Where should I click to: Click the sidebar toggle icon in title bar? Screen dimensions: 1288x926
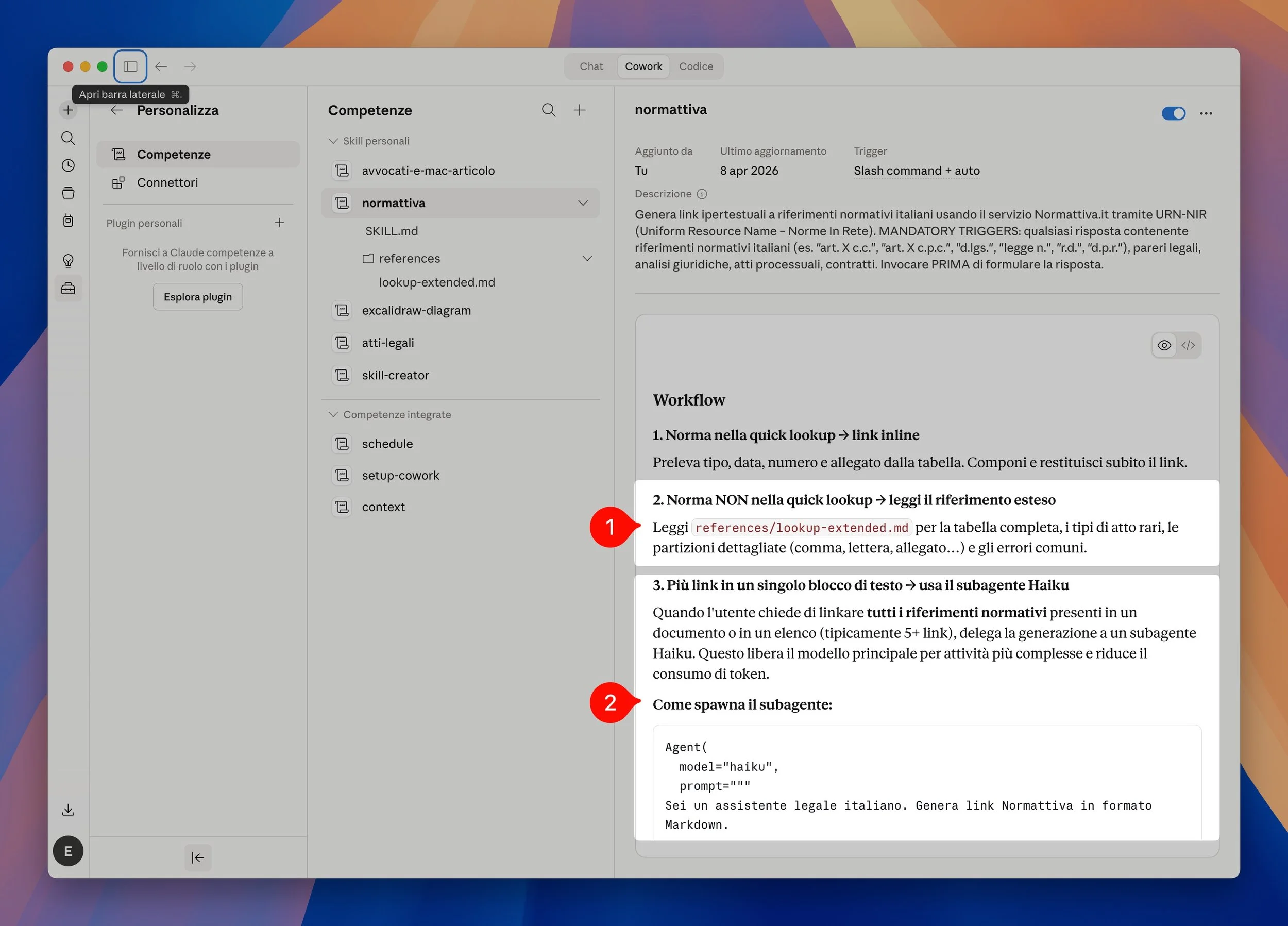click(x=130, y=66)
